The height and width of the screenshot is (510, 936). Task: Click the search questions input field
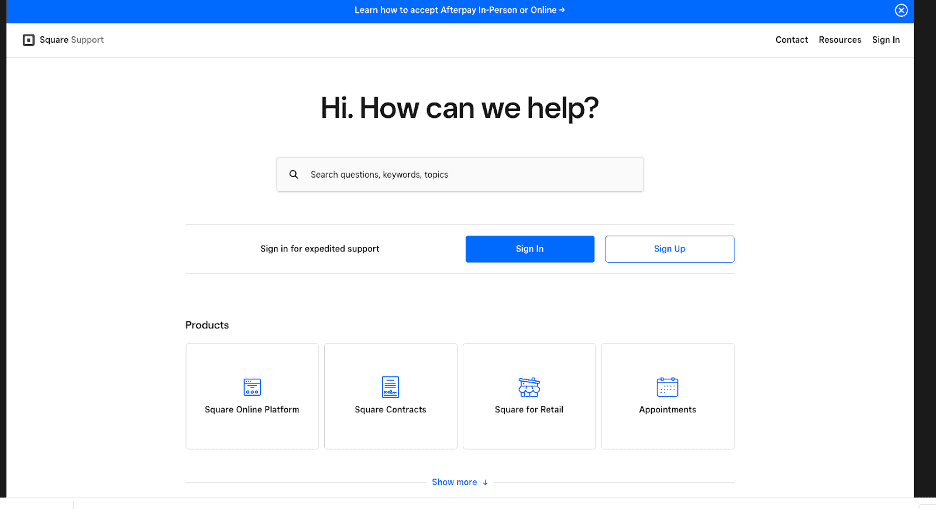click(460, 174)
